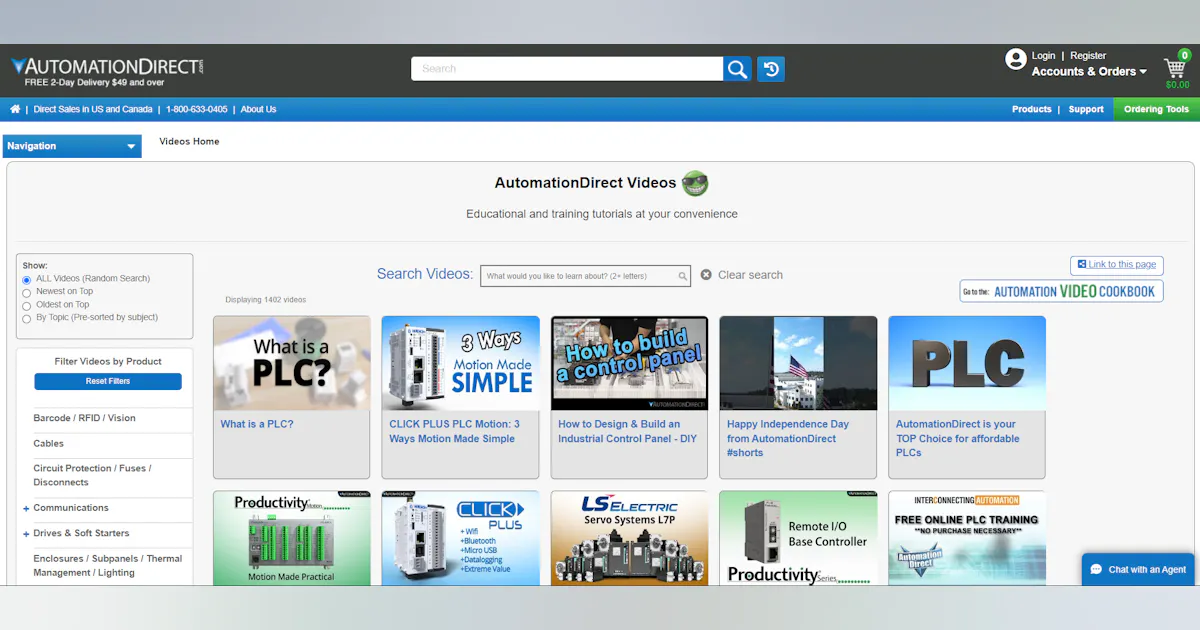Screen dimensions: 1200x630
Task: Select Oldest on Top radio option
Action: 27,306
